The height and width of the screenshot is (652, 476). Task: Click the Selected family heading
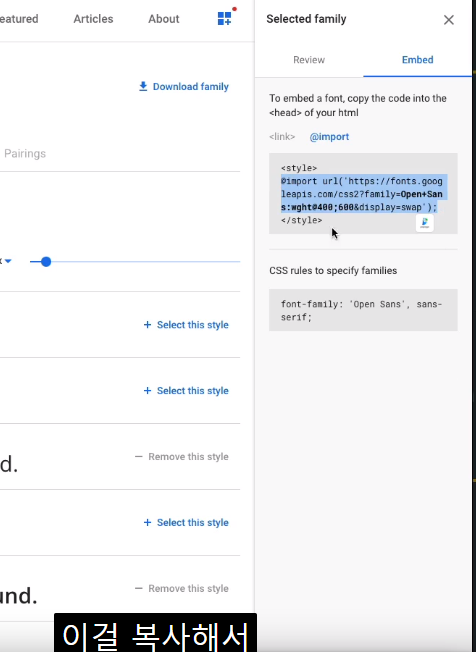(x=306, y=19)
